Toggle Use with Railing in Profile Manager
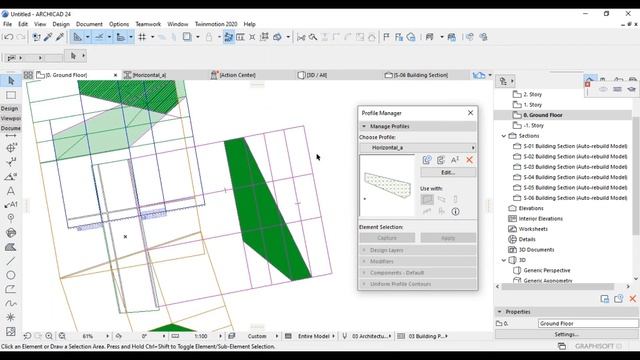 [427, 211]
